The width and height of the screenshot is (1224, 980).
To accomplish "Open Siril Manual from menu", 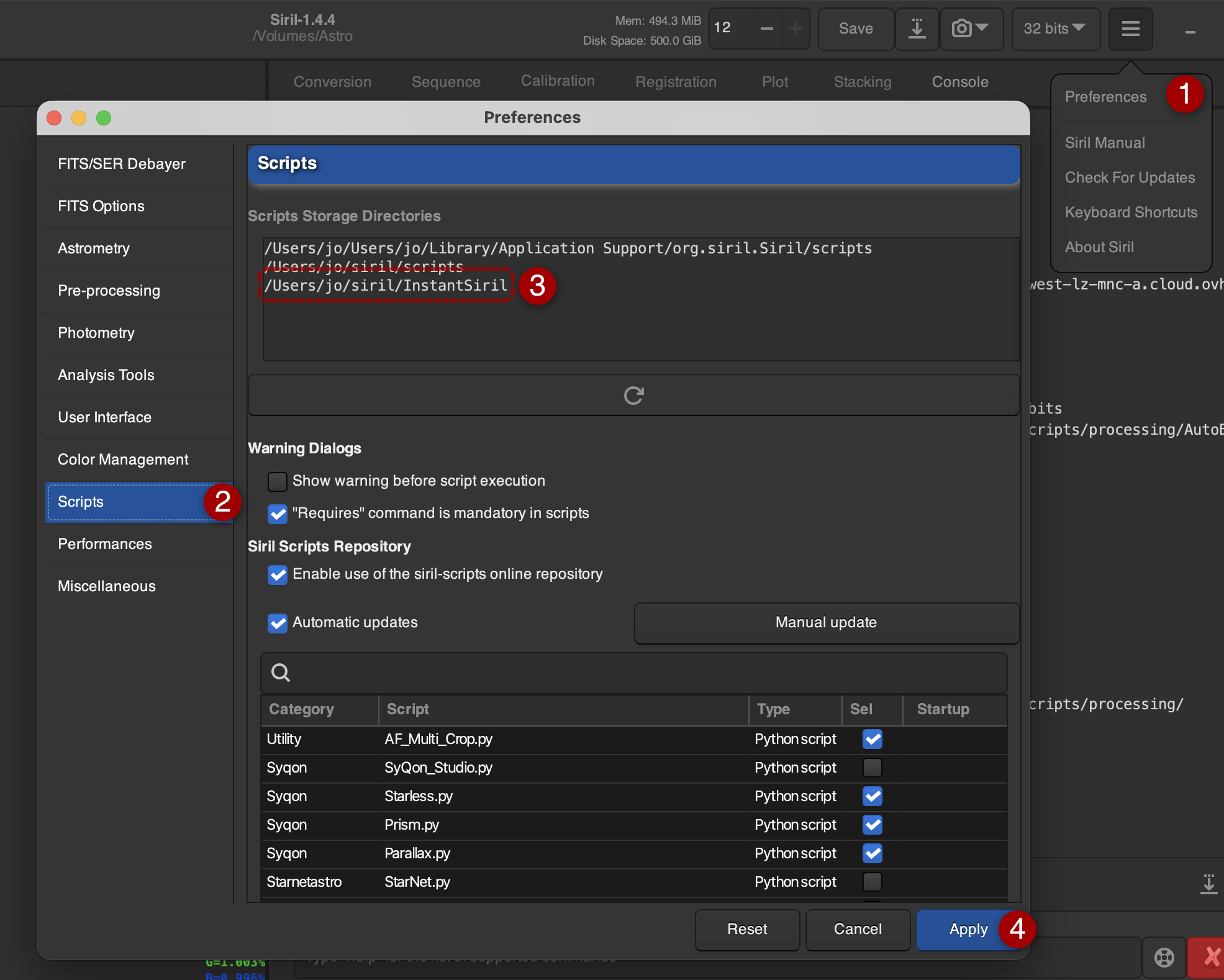I will pos(1105,143).
